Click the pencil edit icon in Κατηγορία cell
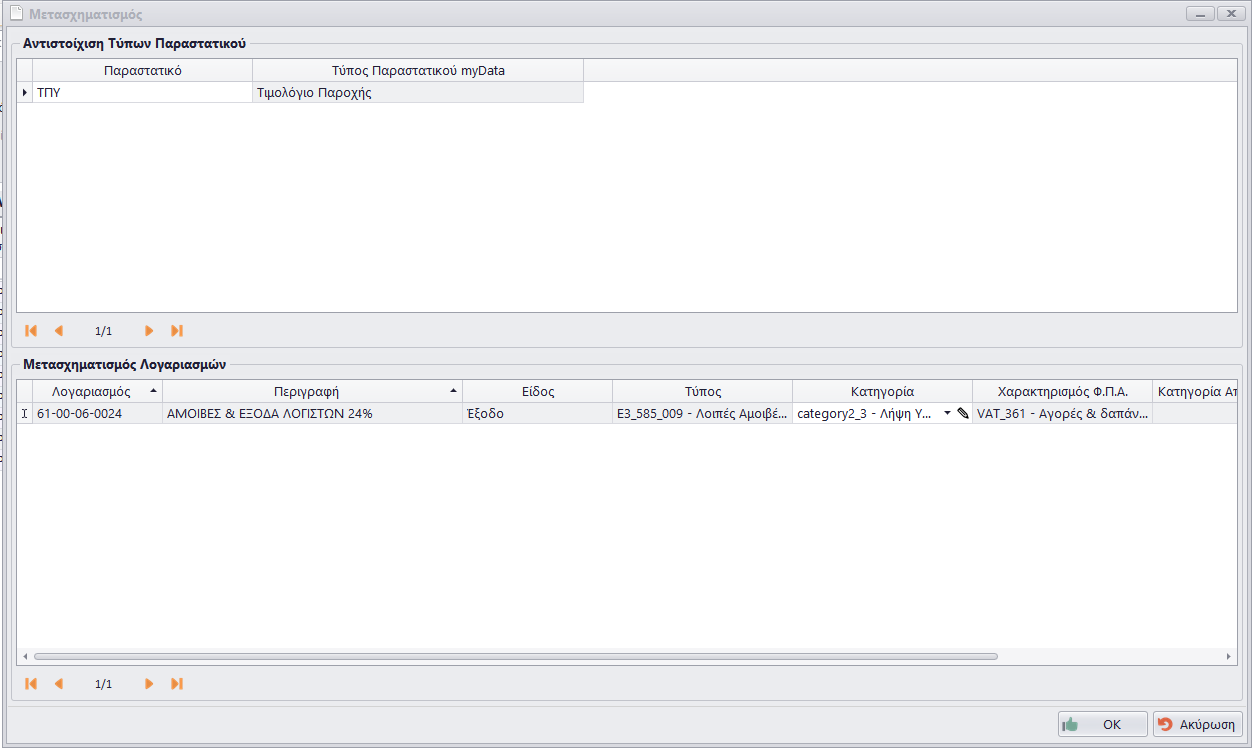Viewport: 1252px width, 750px height. 962,413
